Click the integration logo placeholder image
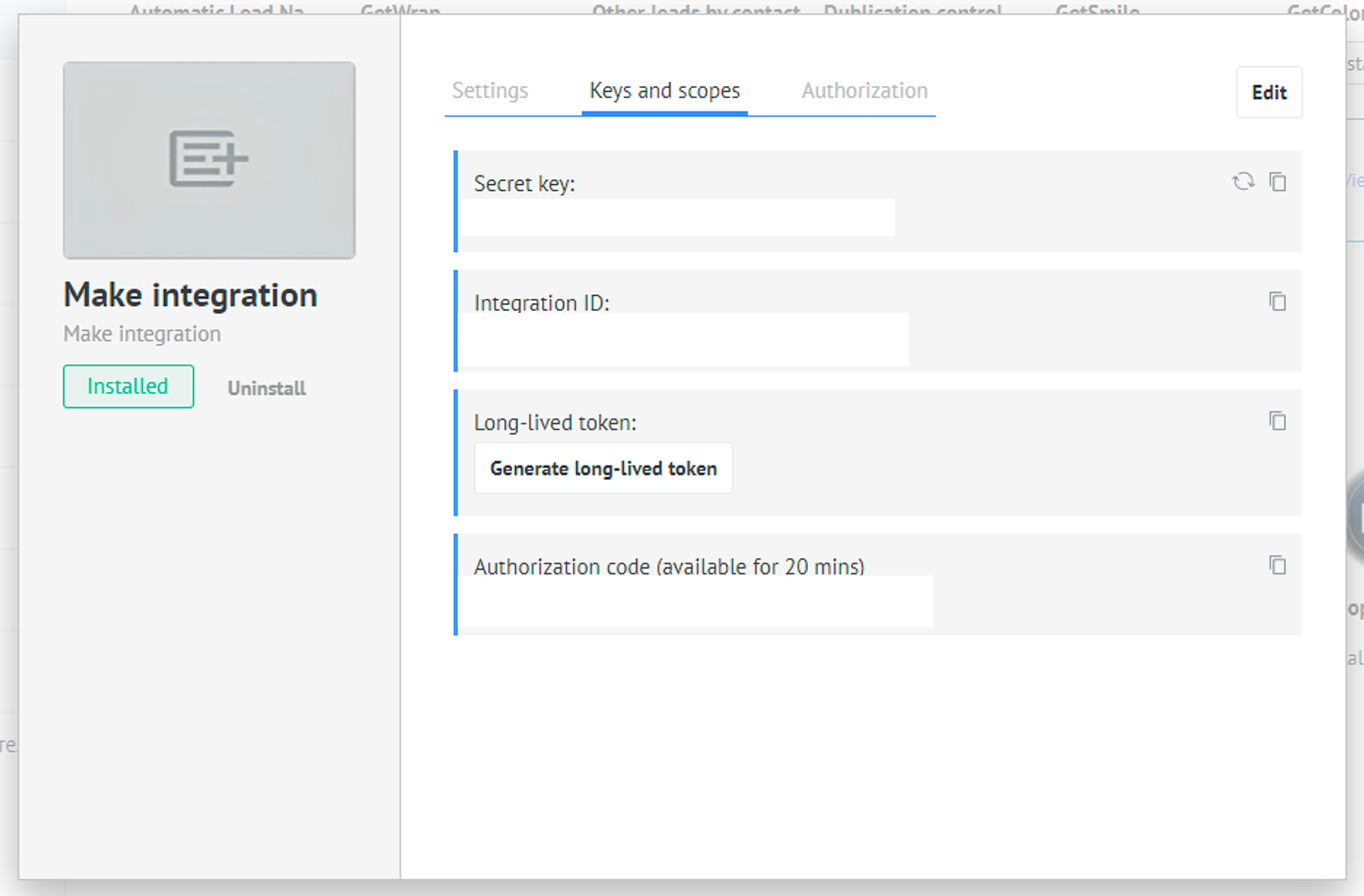The height and width of the screenshot is (896, 1364). (x=209, y=159)
